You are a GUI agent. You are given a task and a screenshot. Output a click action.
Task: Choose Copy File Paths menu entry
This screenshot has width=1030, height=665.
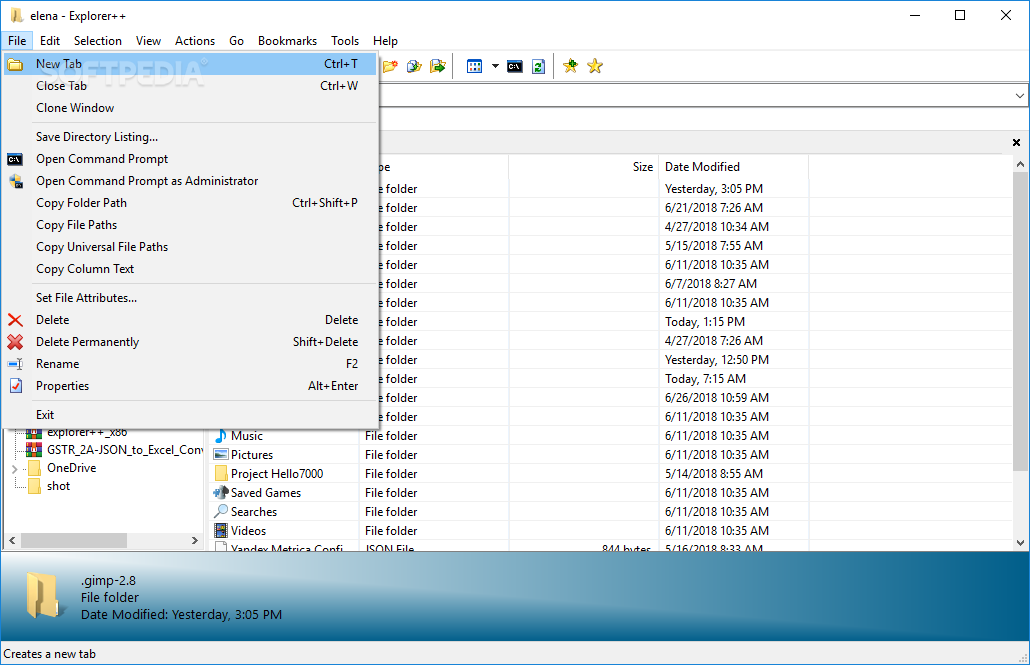[190, 225]
